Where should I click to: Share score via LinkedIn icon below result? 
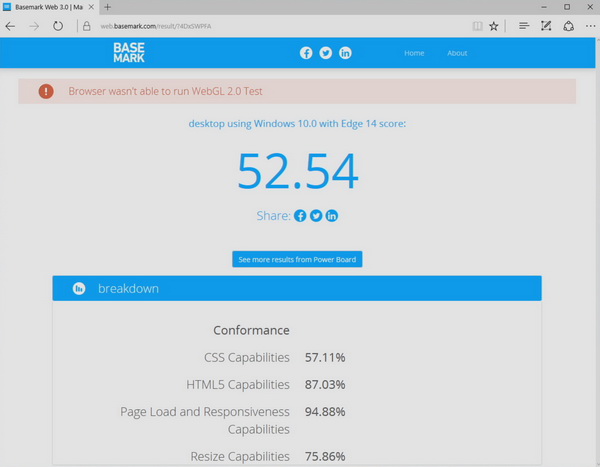point(332,216)
